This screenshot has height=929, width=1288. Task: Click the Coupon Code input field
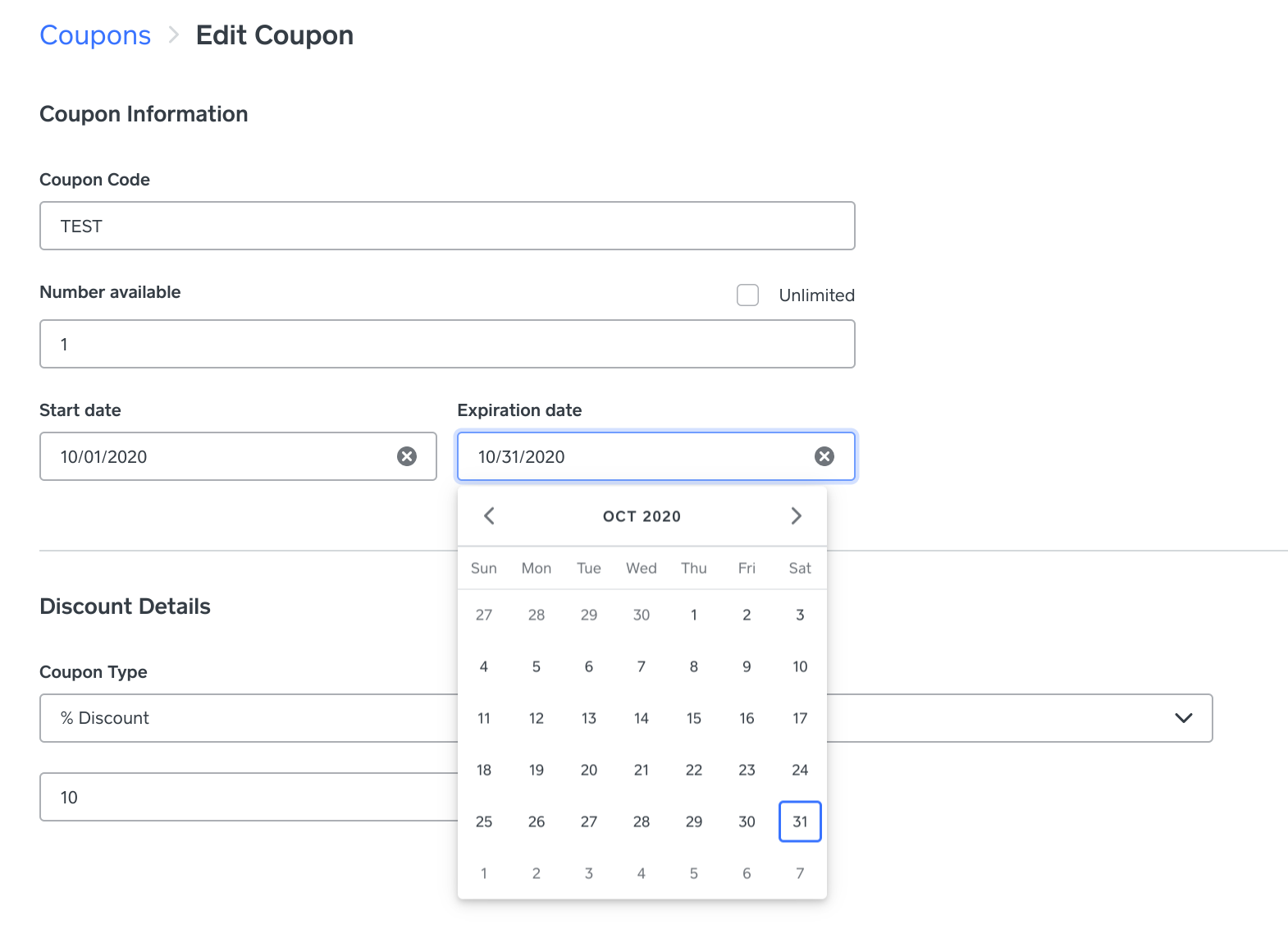(x=447, y=226)
